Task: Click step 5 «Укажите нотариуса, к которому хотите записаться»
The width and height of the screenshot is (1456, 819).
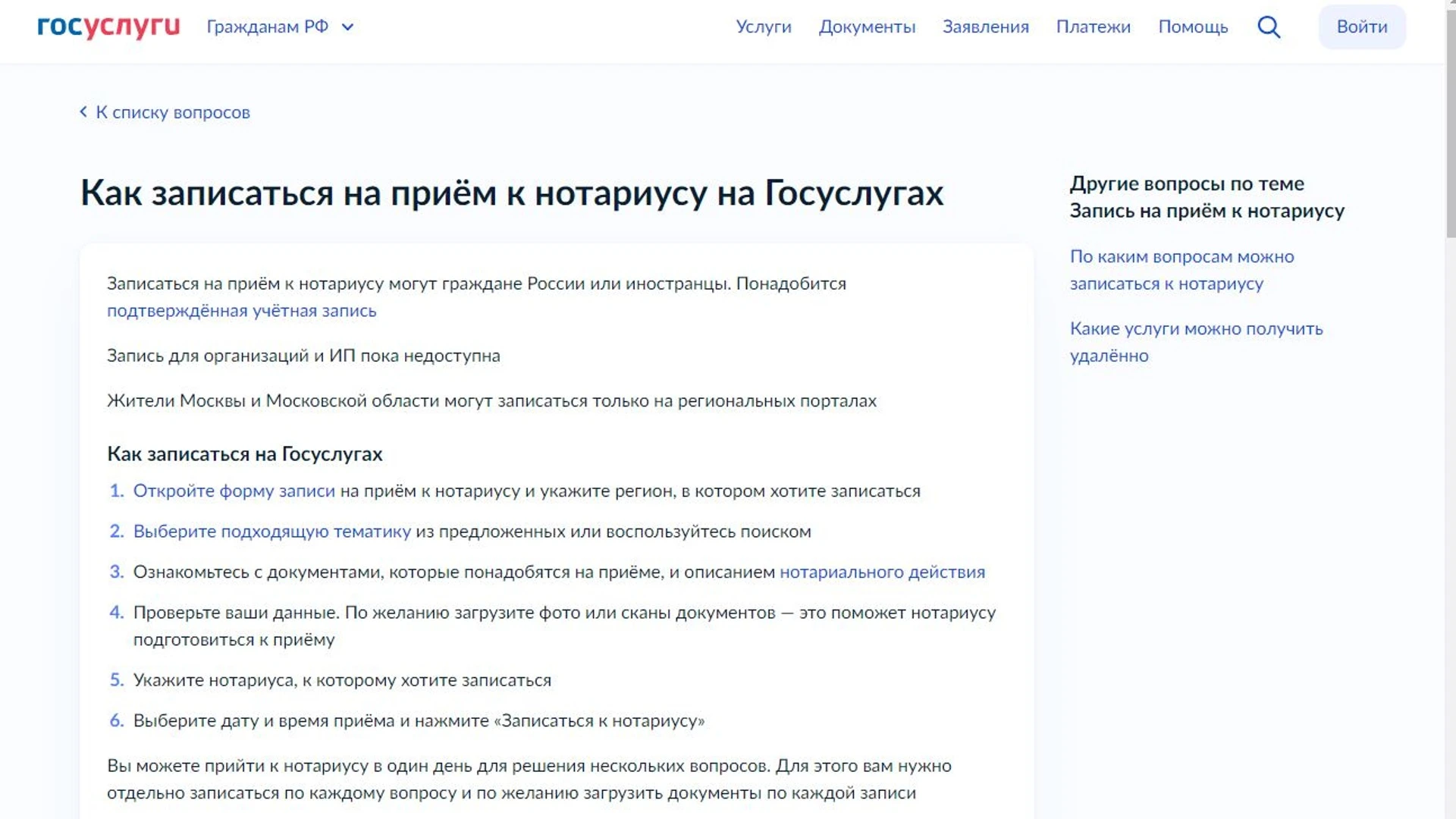Action: [x=342, y=680]
